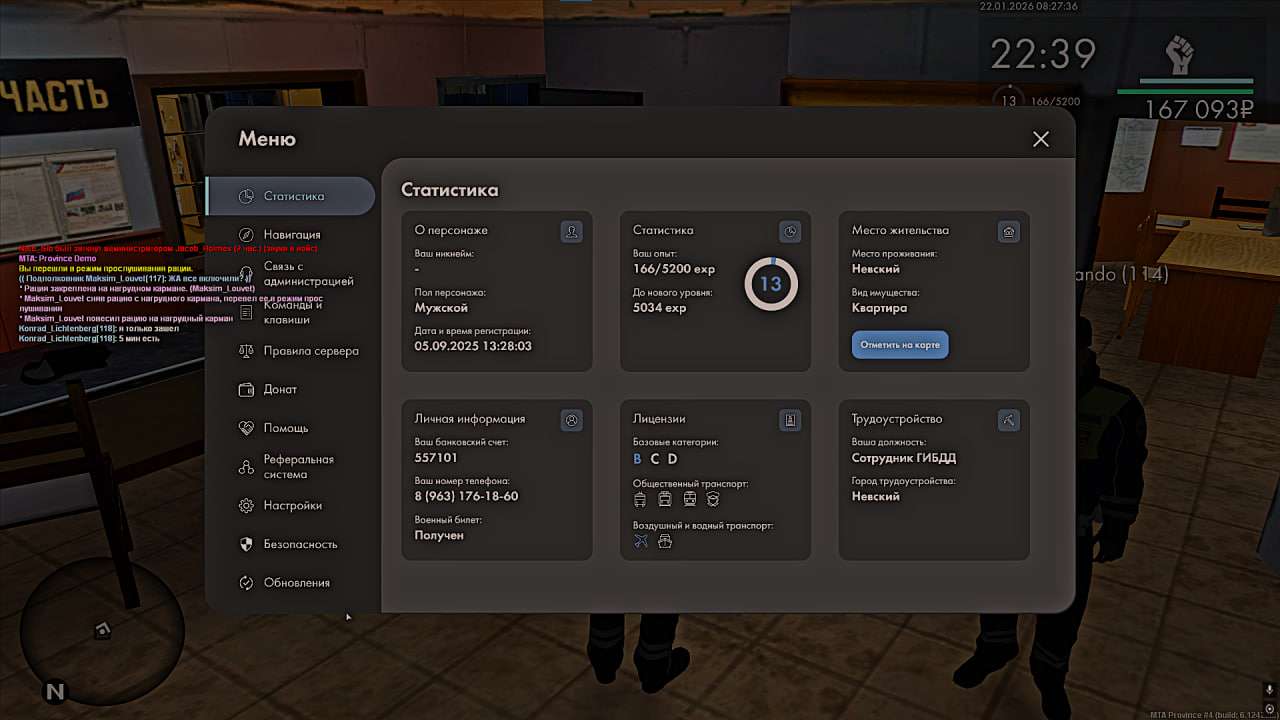This screenshot has height=720, width=1280.
Task: Select the category B license letter
Action: coord(637,459)
